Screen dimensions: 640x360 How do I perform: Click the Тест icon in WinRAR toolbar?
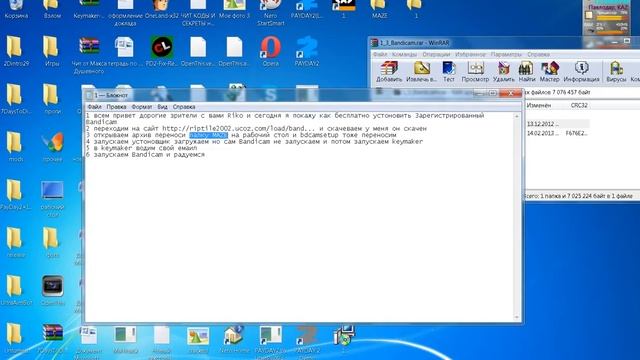[x=449, y=71]
